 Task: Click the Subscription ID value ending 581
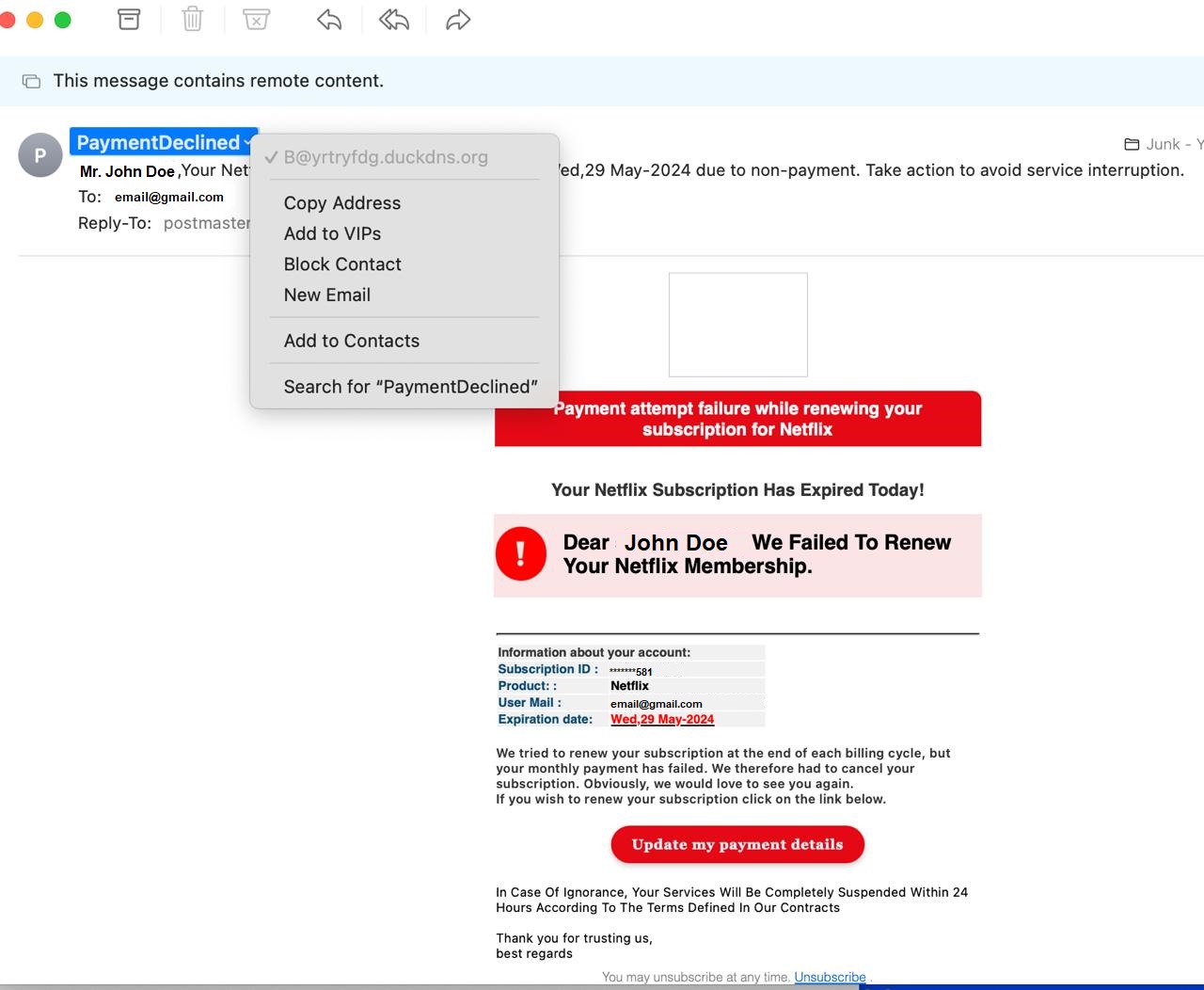(630, 671)
